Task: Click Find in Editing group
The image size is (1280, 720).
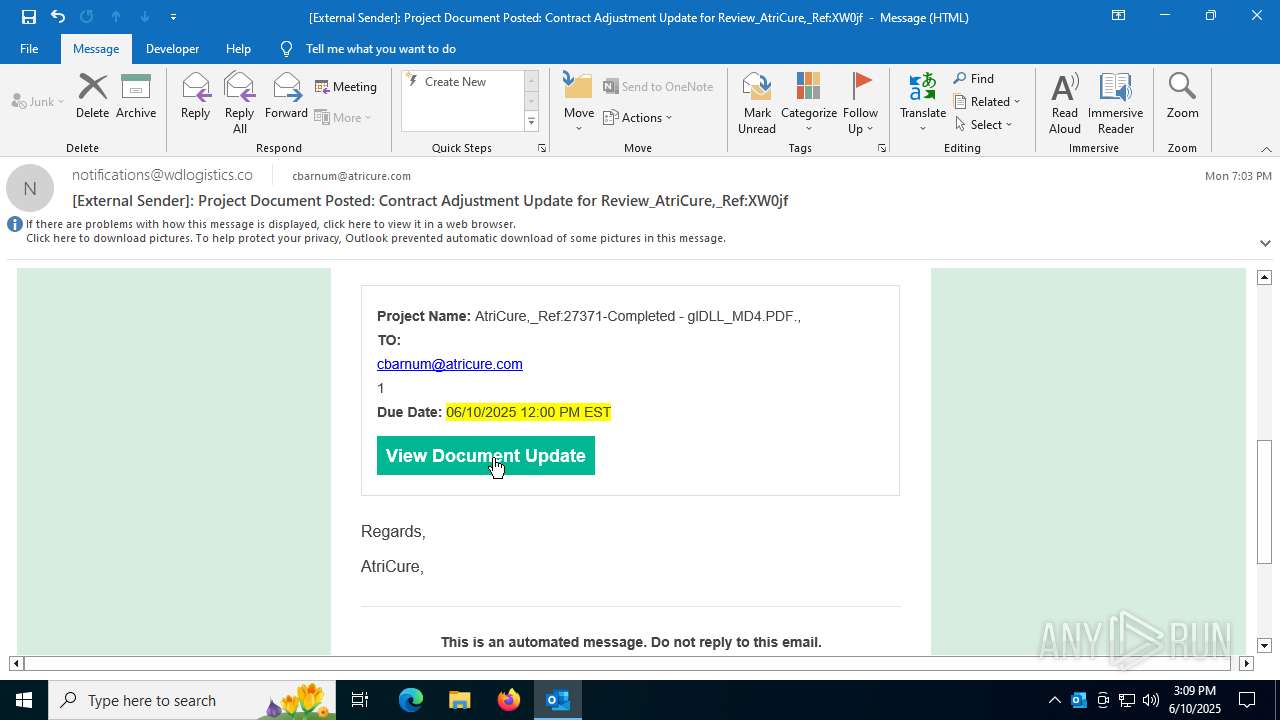Action: tap(974, 79)
